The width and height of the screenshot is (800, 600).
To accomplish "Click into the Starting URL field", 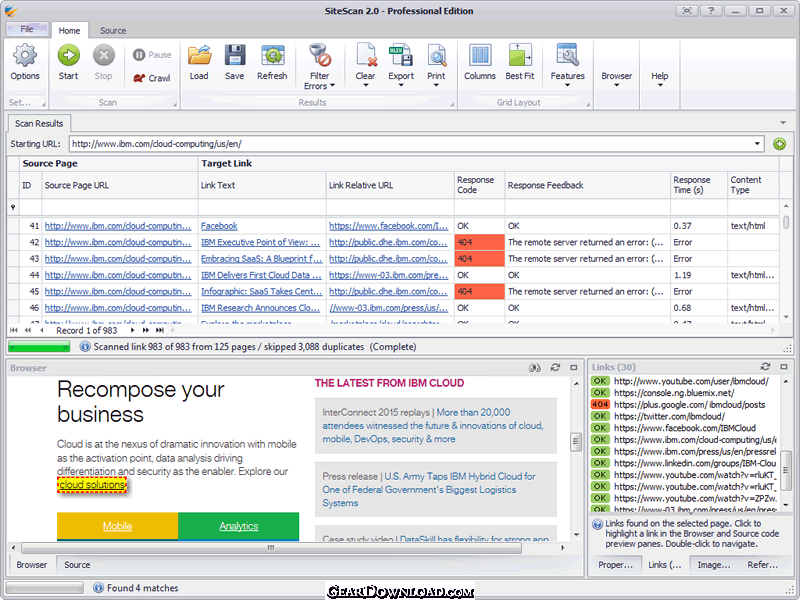I will point(411,144).
